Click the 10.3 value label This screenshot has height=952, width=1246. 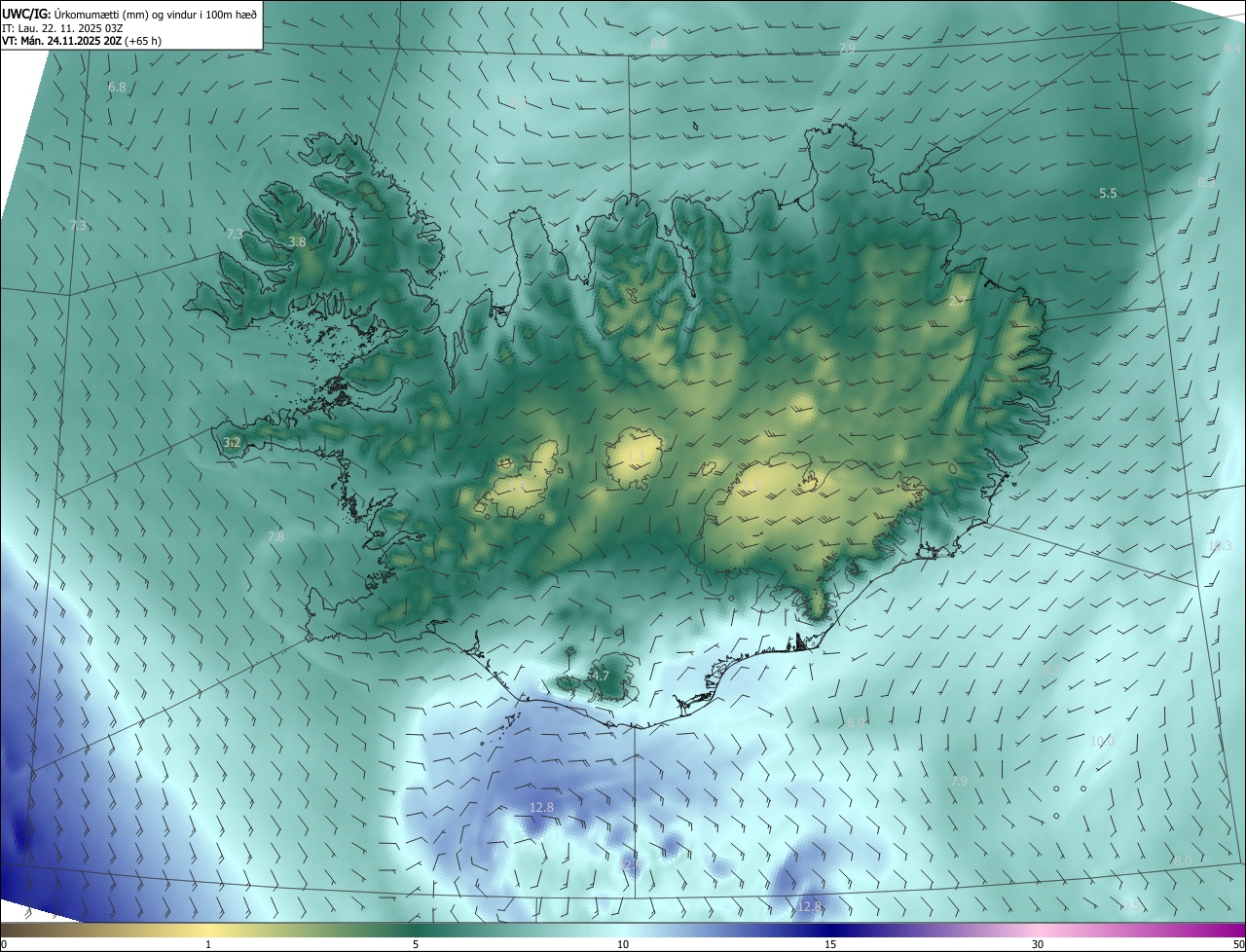click(x=1220, y=546)
